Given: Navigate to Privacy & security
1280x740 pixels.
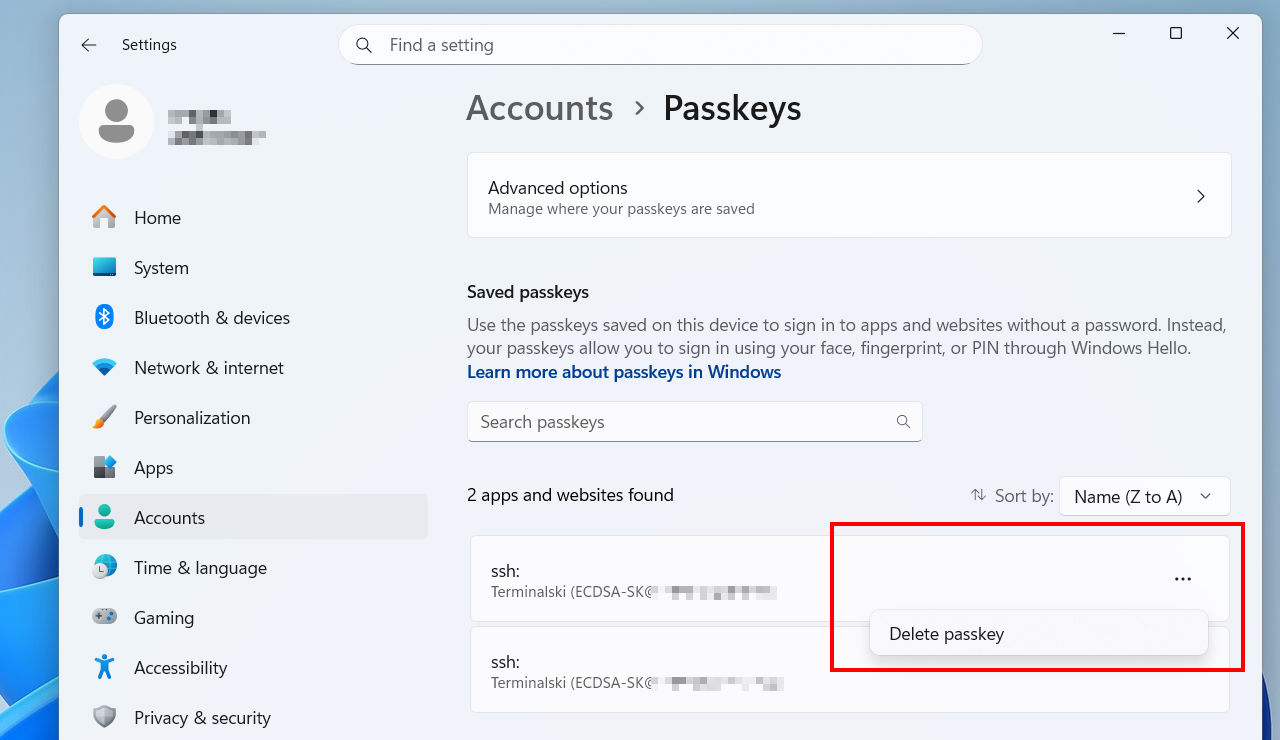Looking at the screenshot, I should (253, 718).
